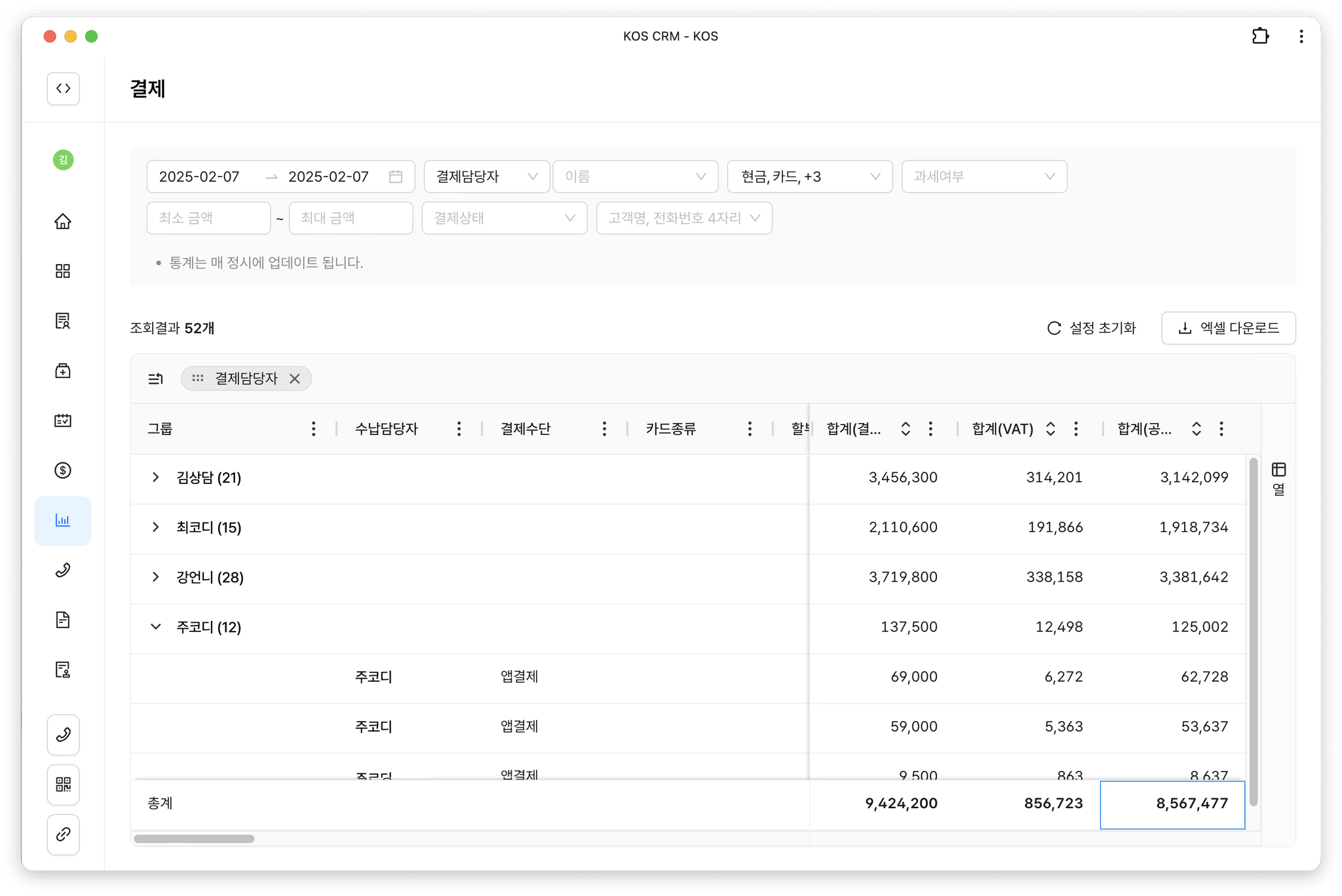This screenshot has height=896, width=1342.
Task: Open the calendar schedule icon in sidebar
Action: (63, 420)
